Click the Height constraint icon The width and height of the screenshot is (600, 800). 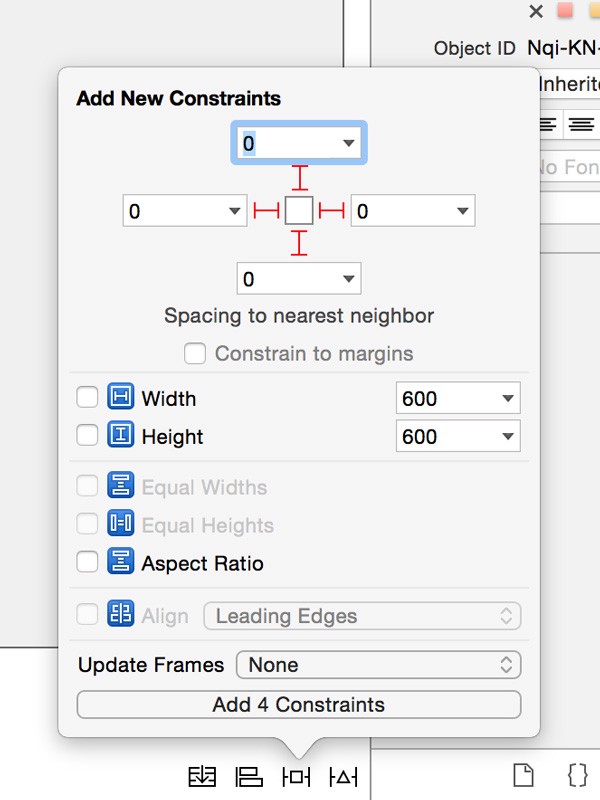120,435
